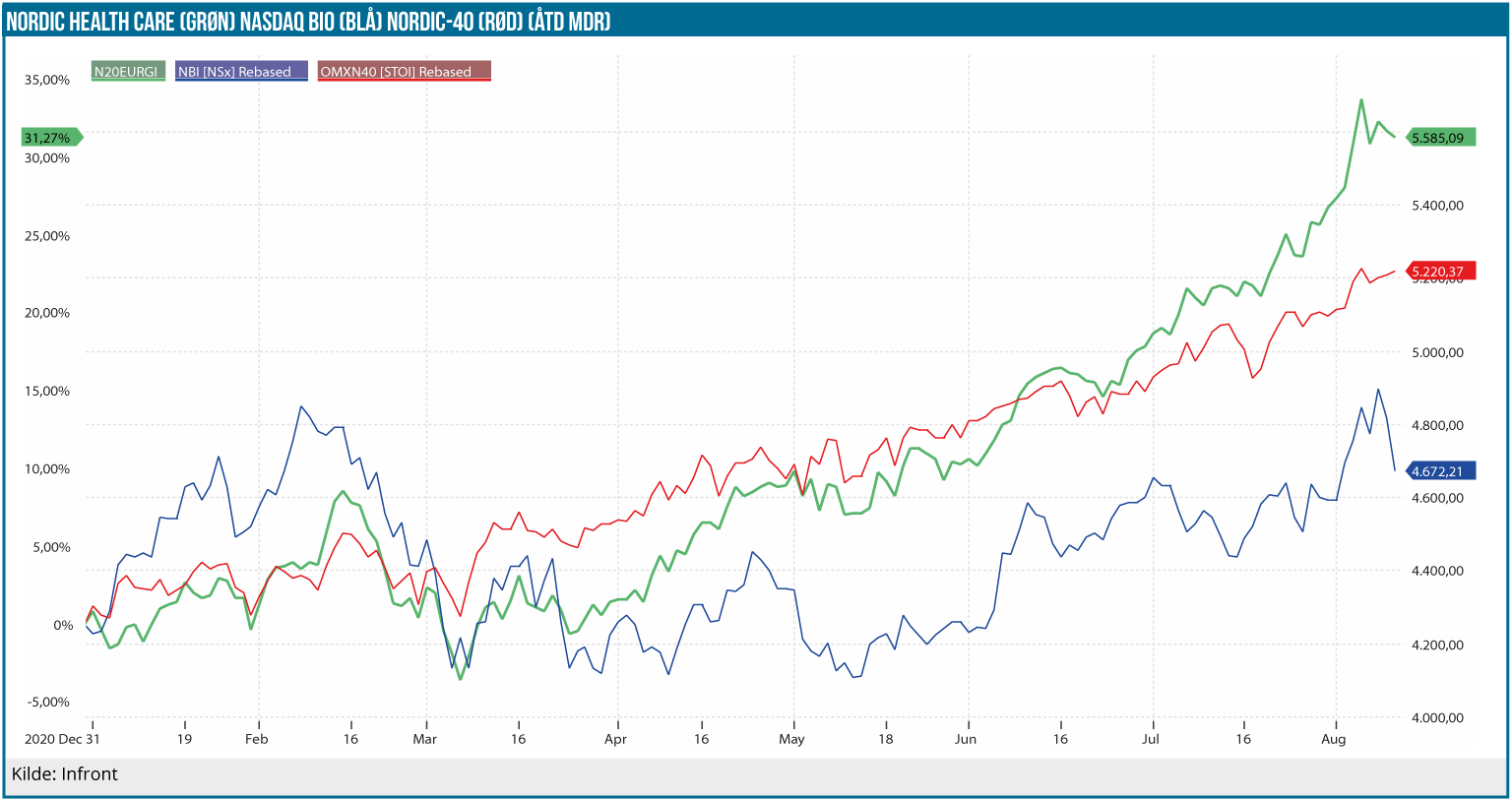The height and width of the screenshot is (800, 1512).
Task: Select the 2020 Dec 31 date label
Action: tap(62, 739)
